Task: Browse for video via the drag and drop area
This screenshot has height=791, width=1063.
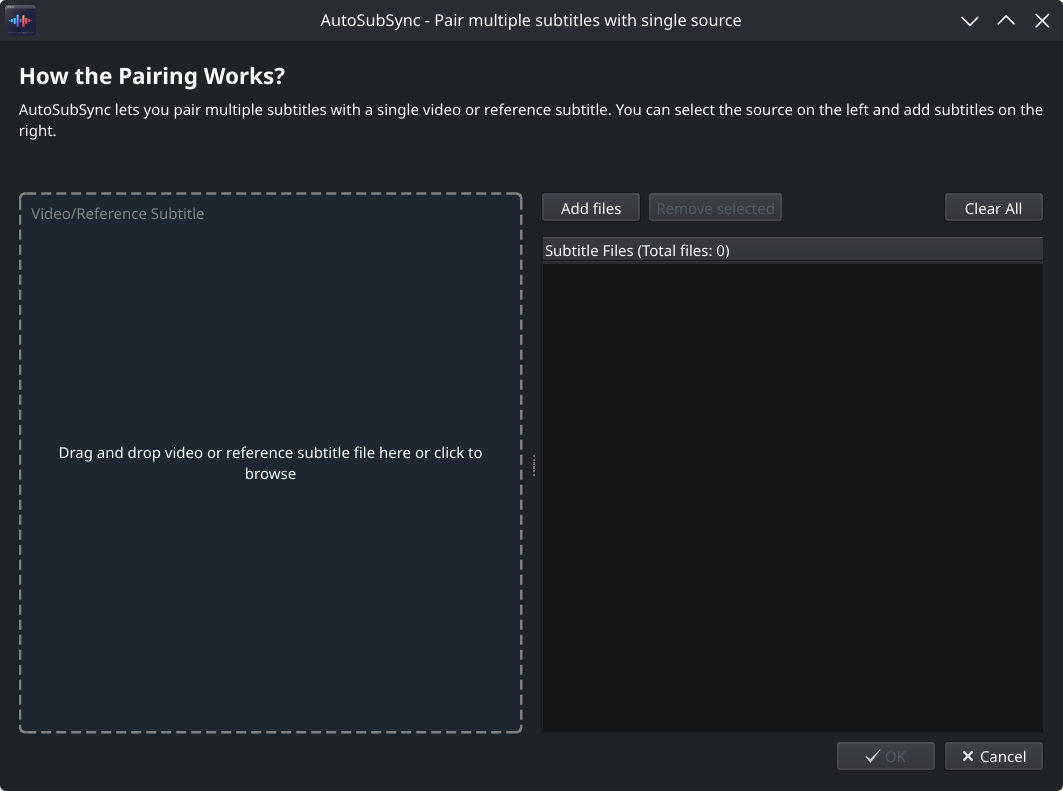Action: 270,463
